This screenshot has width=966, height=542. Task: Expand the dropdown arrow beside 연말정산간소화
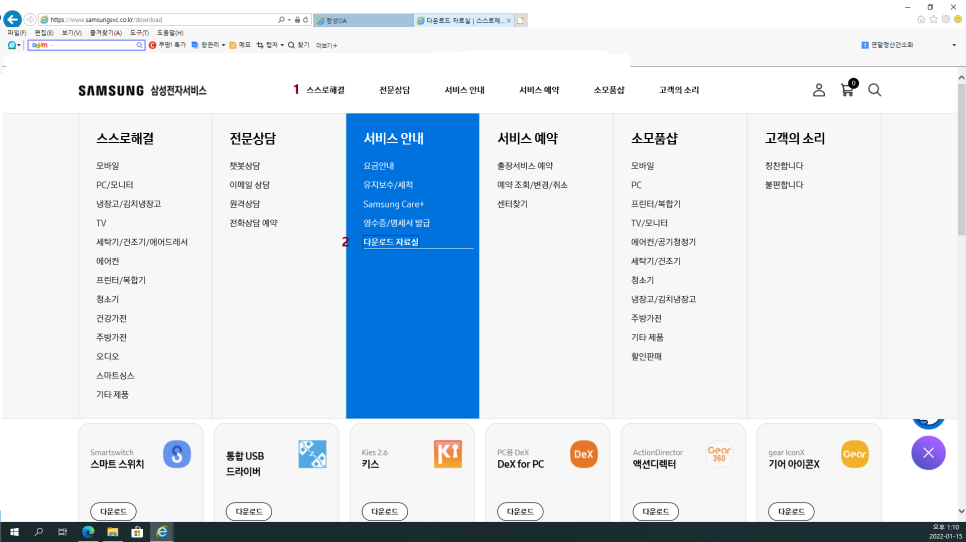point(954,45)
